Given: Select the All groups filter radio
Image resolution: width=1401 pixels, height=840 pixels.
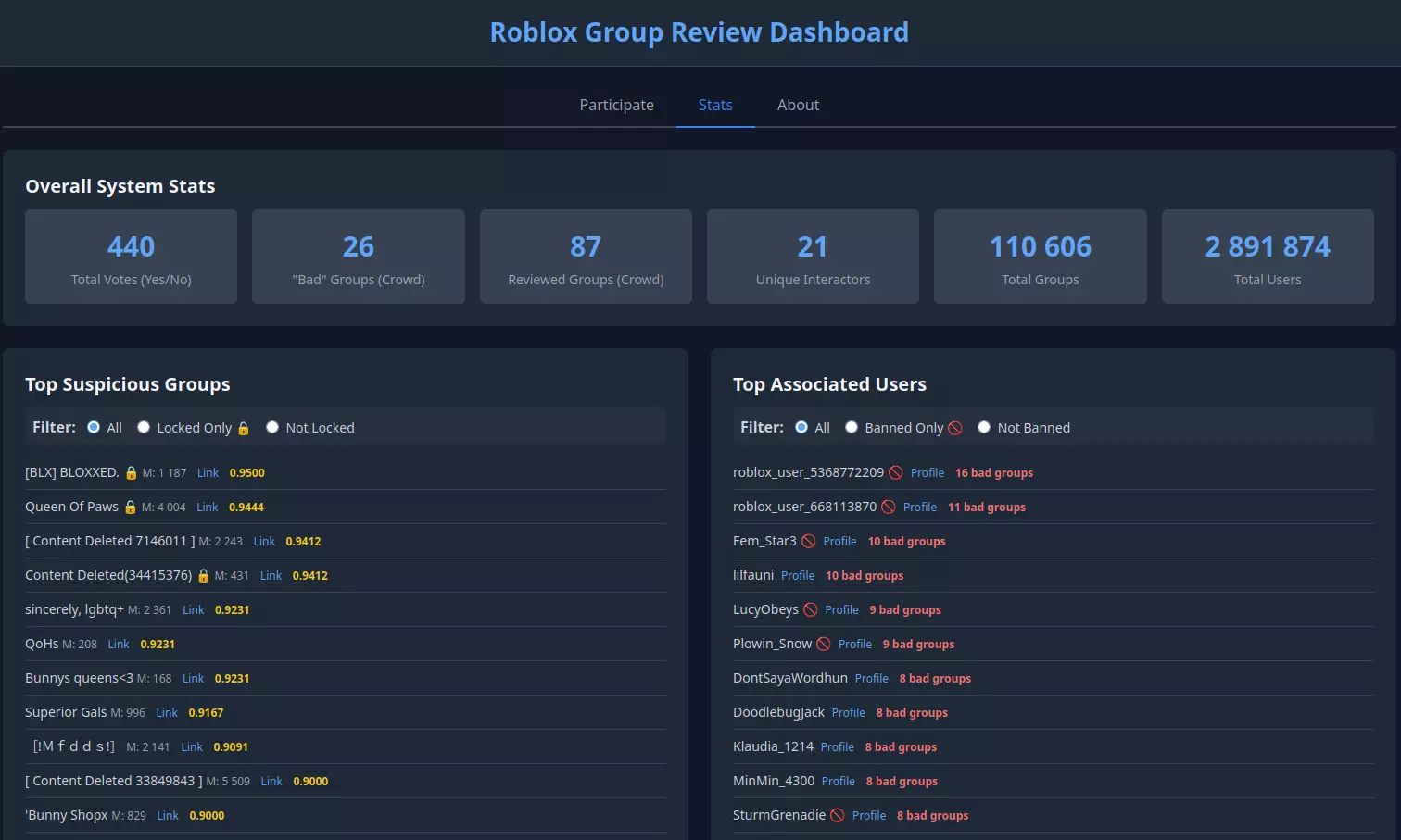Looking at the screenshot, I should pos(94,427).
